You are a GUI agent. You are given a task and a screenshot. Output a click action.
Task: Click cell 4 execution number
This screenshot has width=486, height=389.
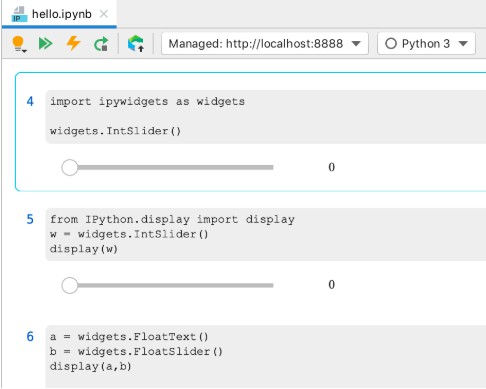coord(30,101)
